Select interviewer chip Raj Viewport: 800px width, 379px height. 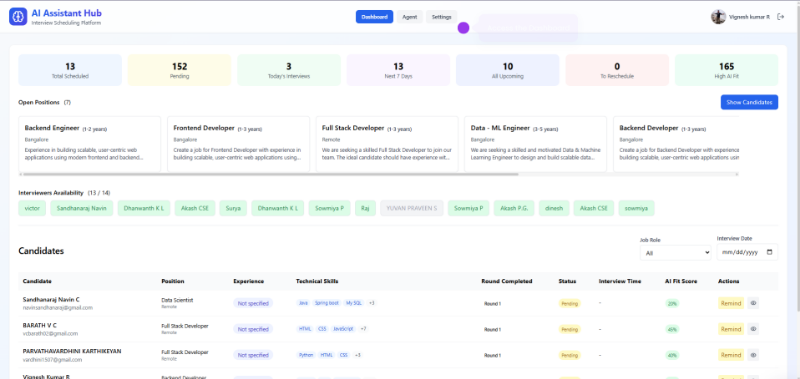[x=365, y=208]
